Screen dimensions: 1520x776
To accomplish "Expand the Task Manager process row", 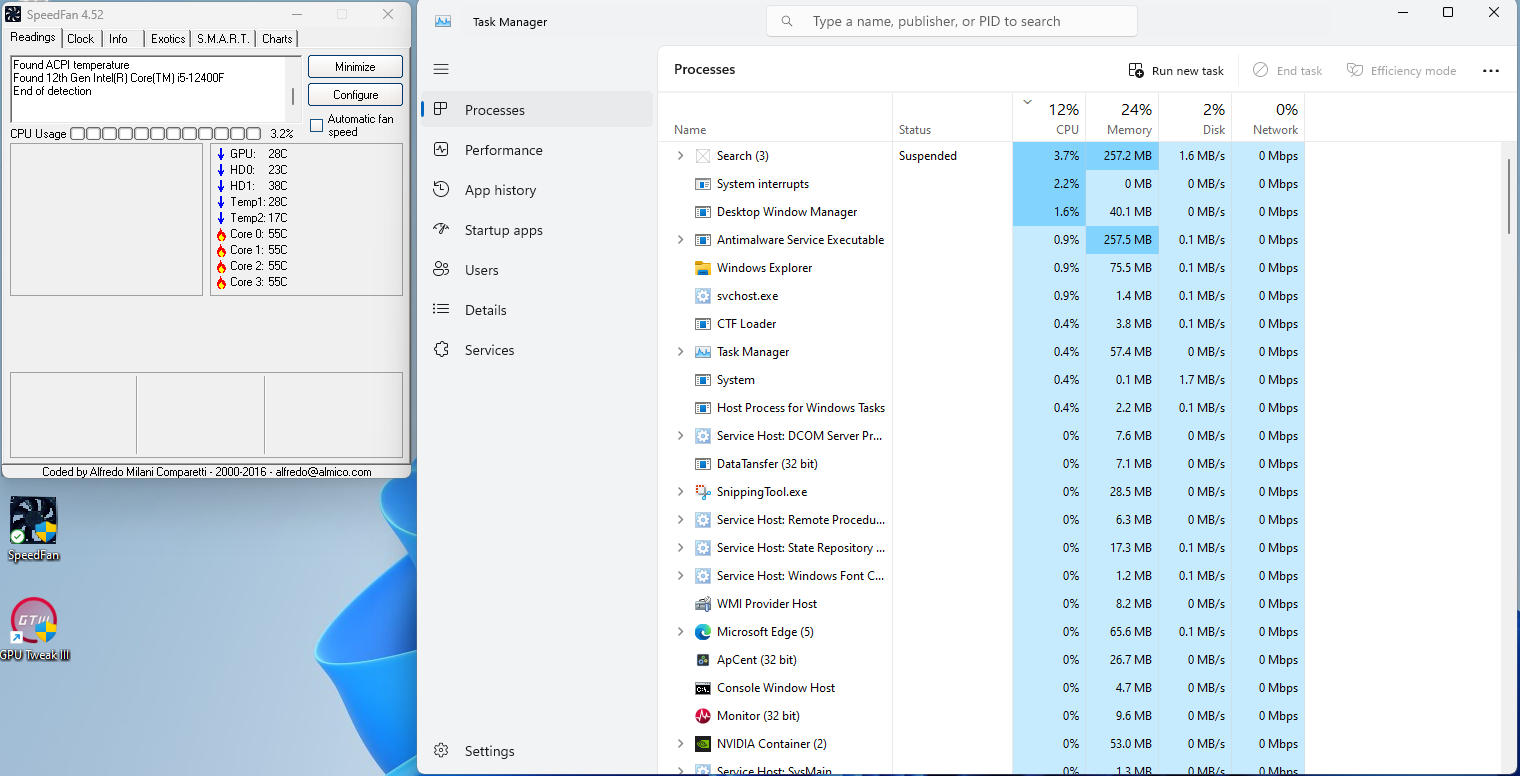I will tap(680, 352).
